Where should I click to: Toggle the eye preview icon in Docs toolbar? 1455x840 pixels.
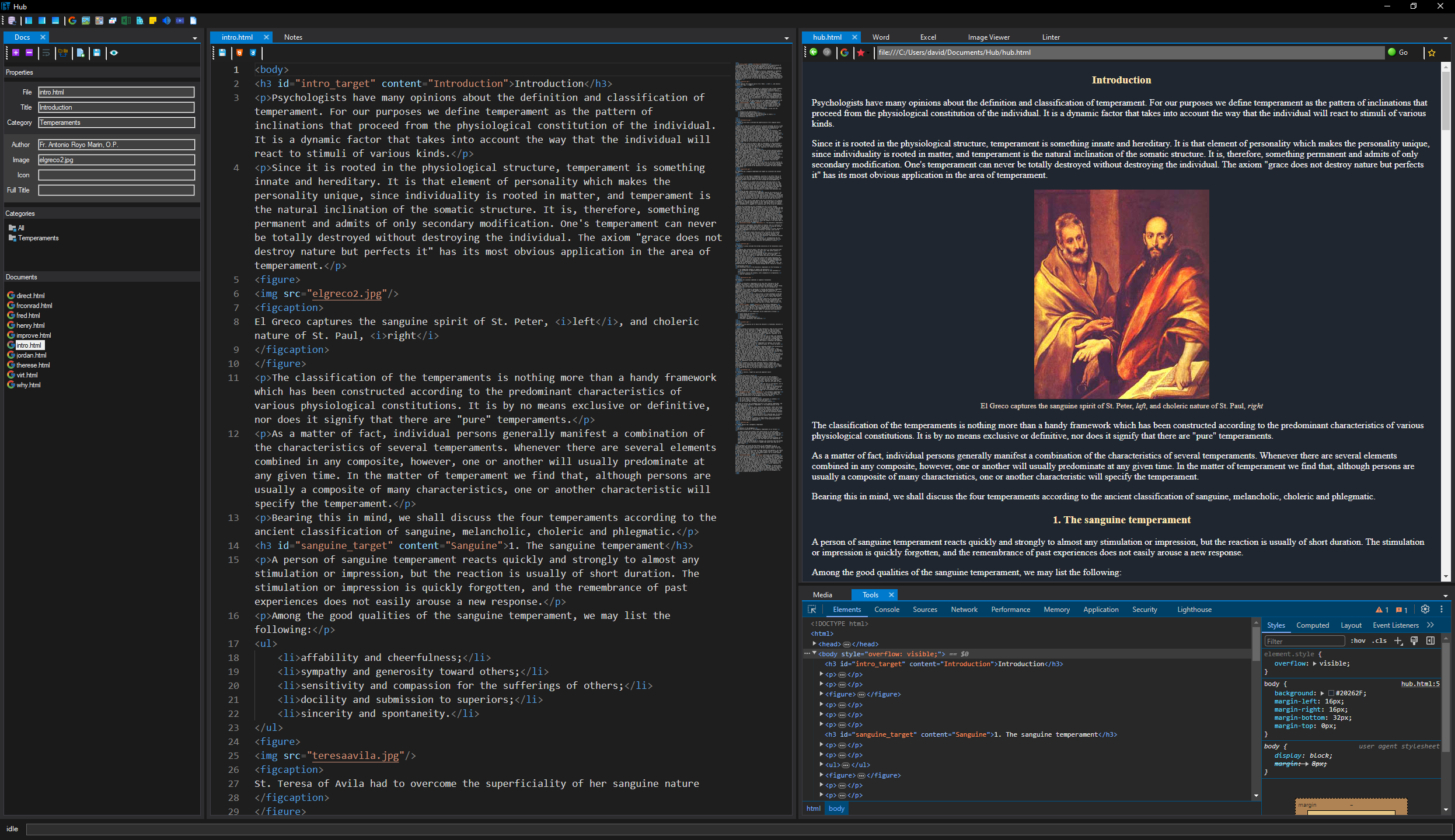pos(114,52)
